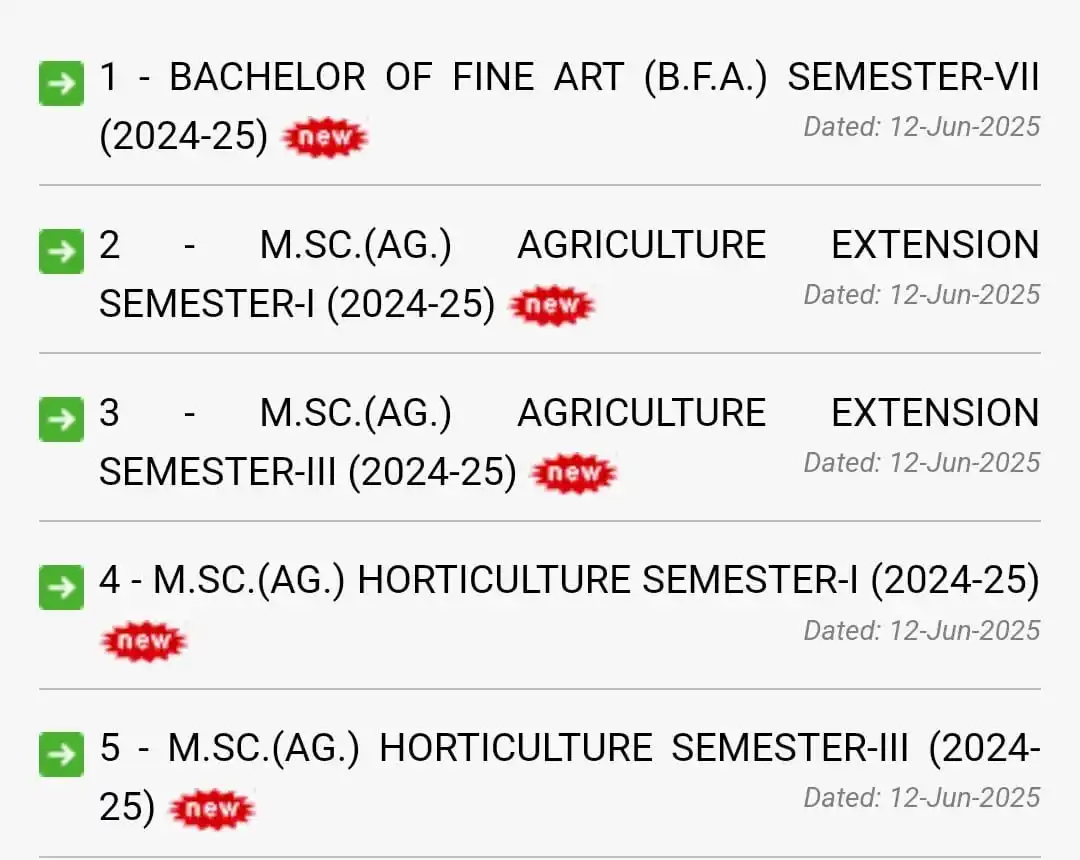Open M.SC.(AG.) Horticulture Semester-III link
This screenshot has height=860, width=1080.
click(569, 777)
